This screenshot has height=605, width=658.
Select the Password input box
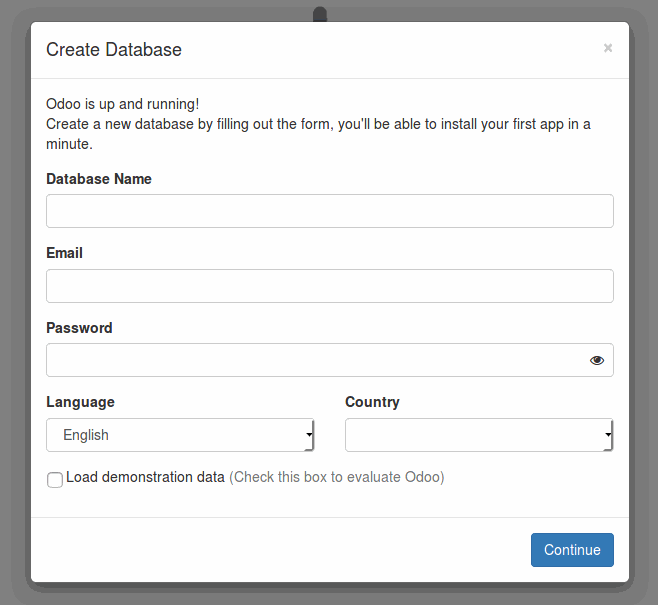[330, 360]
